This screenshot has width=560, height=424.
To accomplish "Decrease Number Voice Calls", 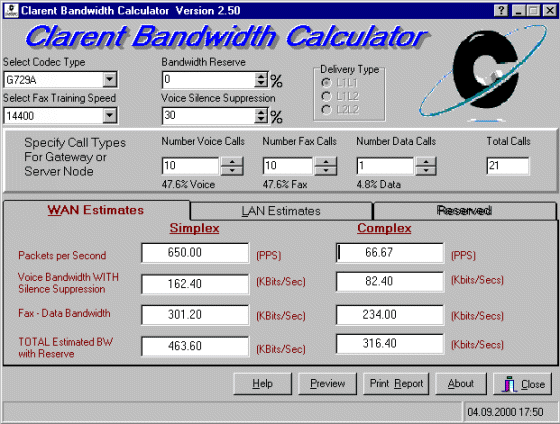I will coord(232,170).
